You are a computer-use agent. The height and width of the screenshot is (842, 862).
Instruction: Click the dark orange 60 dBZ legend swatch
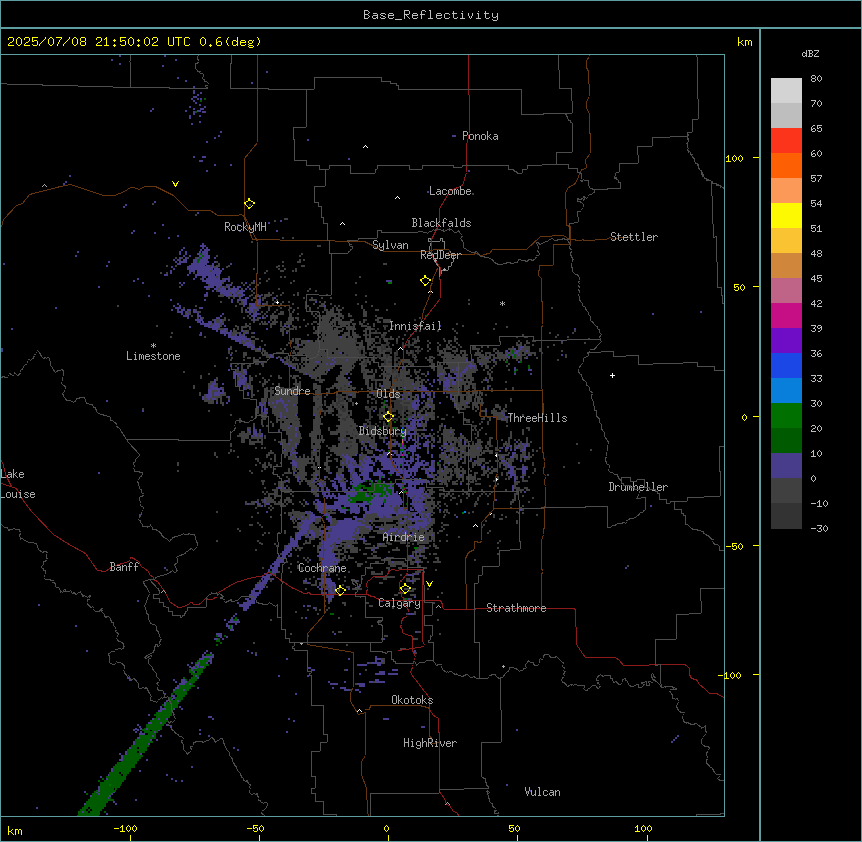tap(786, 165)
